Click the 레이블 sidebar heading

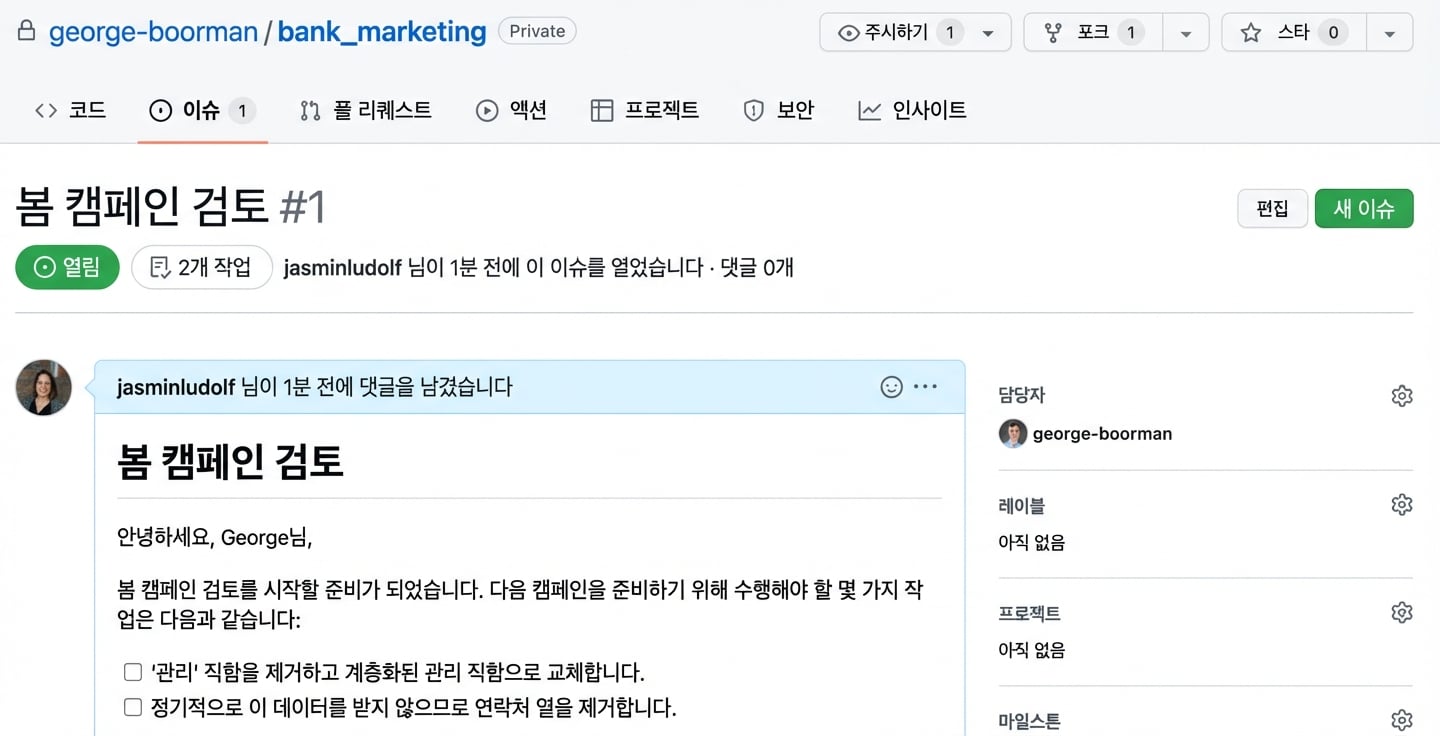tap(1022, 506)
